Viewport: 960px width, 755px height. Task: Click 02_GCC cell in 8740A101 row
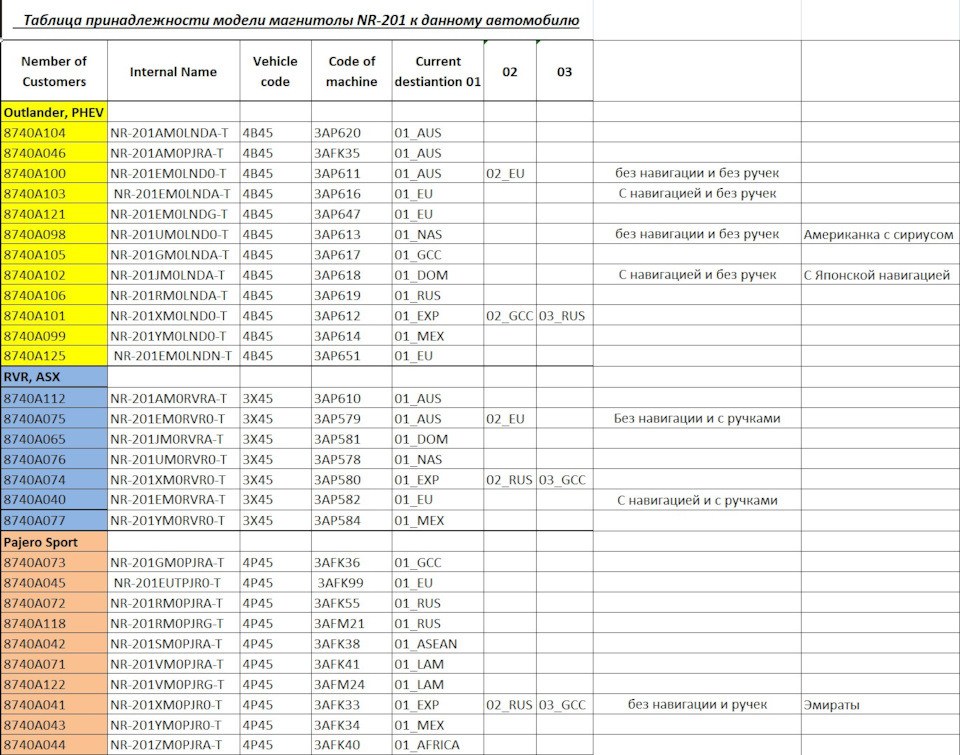[509, 315]
